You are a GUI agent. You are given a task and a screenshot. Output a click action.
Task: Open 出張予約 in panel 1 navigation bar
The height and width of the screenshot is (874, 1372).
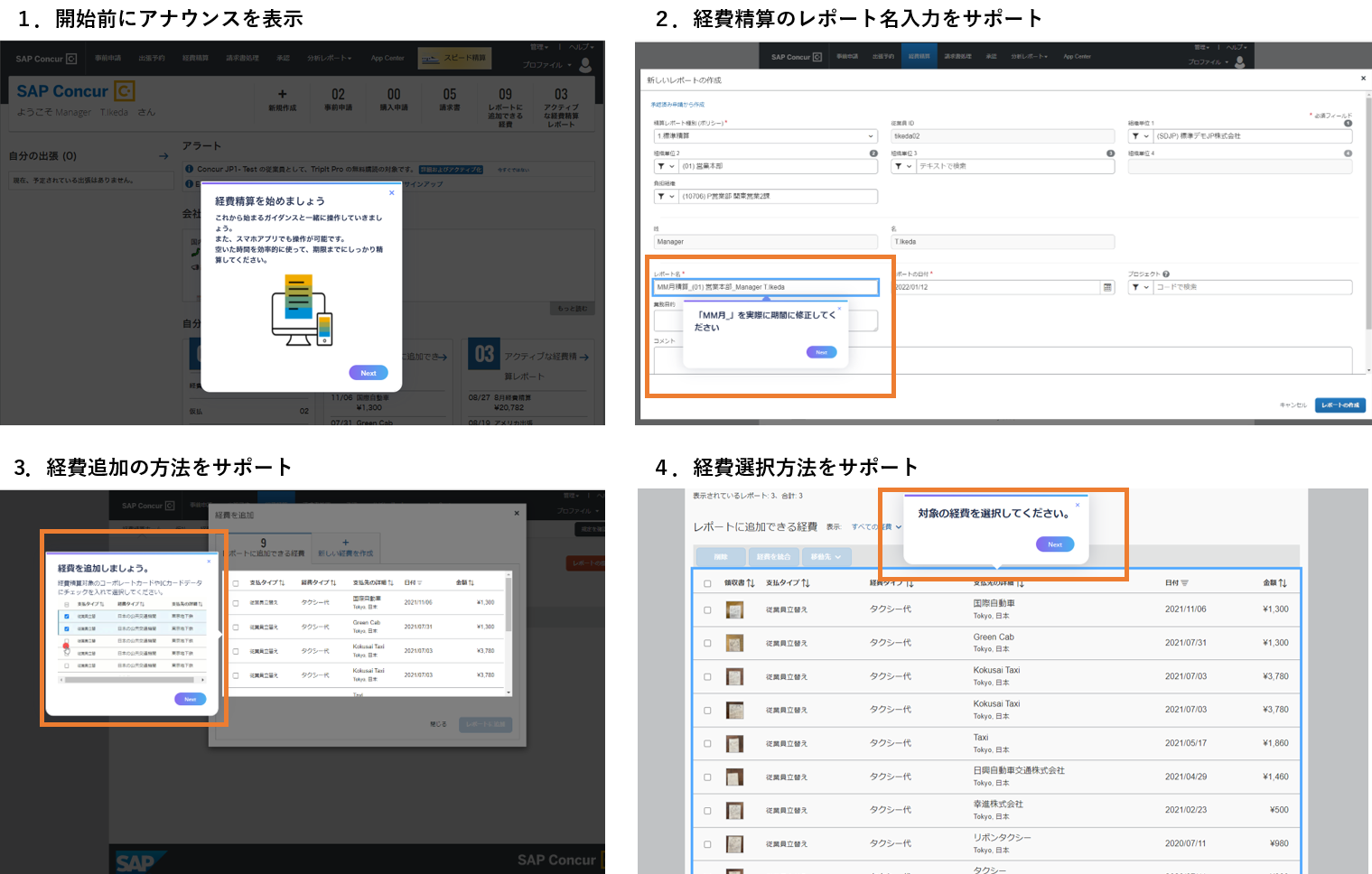pyautogui.click(x=152, y=59)
